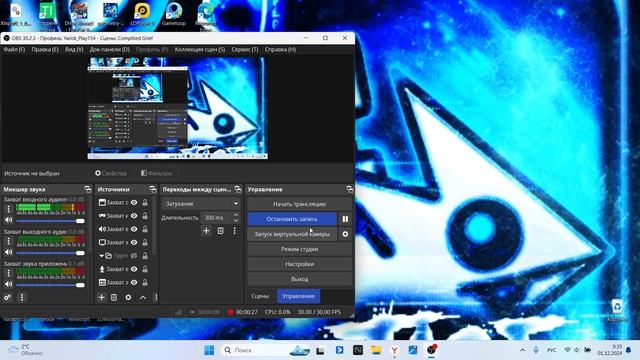The width and height of the screenshot is (640, 360).
Task: Hide the speaker audio capture source eye
Action: [134, 229]
